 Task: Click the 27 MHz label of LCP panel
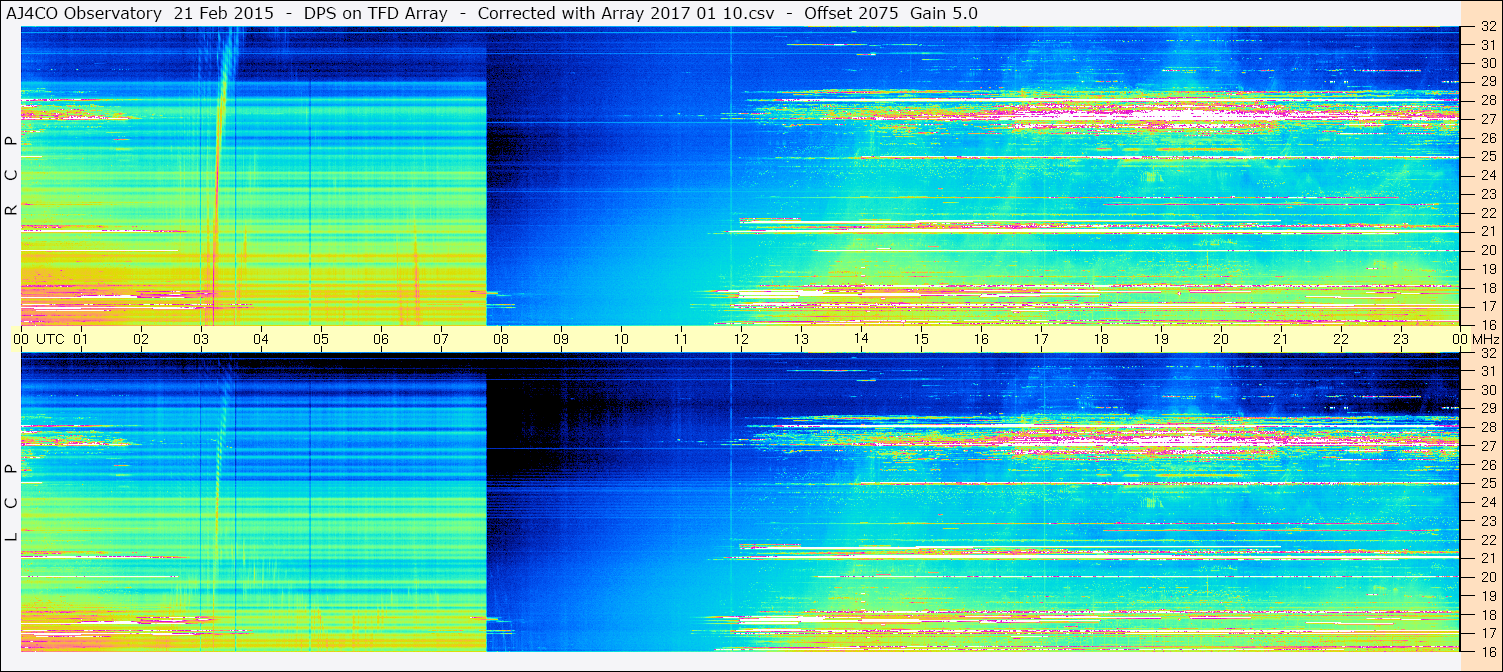[x=1487, y=446]
